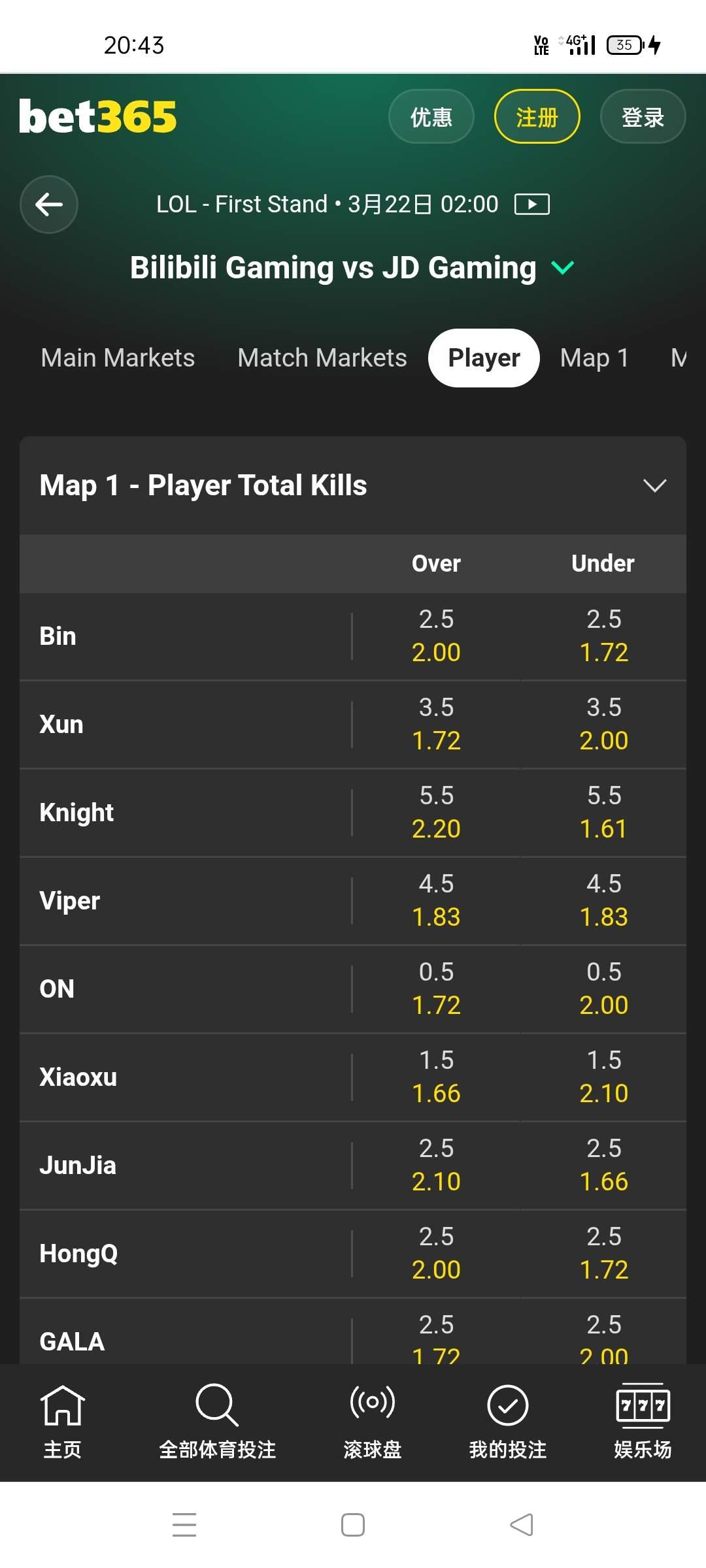Open the 优惠 offers button
706x1568 pixels.
[431, 117]
